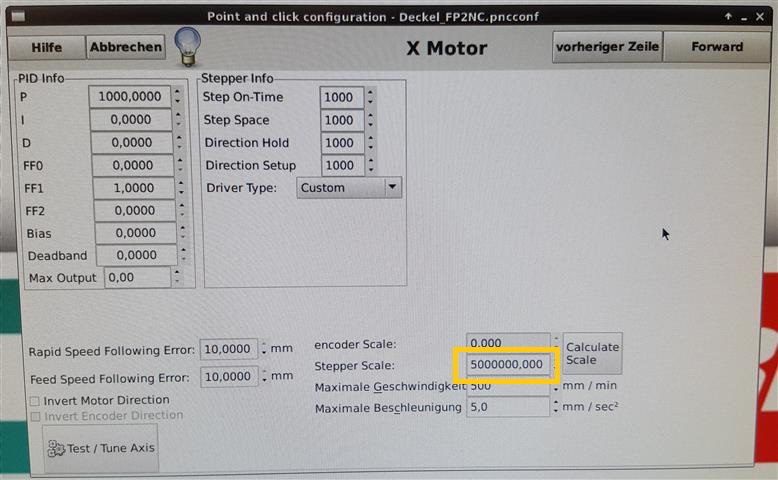778x480 pixels.
Task: Click the encoder Scale field
Action: coord(508,342)
